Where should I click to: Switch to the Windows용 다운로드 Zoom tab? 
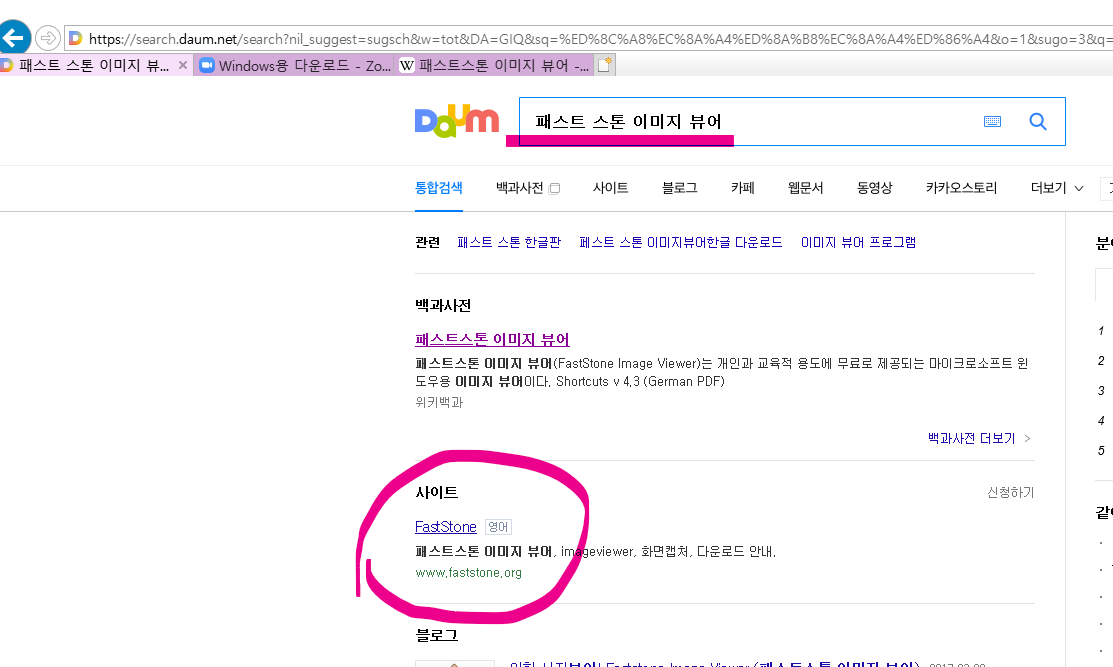[x=294, y=66]
